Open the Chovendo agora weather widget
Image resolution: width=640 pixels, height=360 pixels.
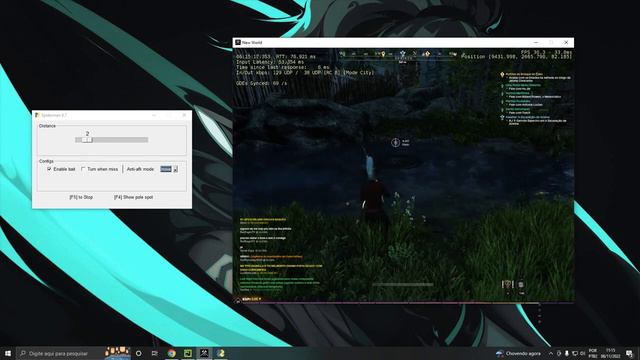(518, 353)
